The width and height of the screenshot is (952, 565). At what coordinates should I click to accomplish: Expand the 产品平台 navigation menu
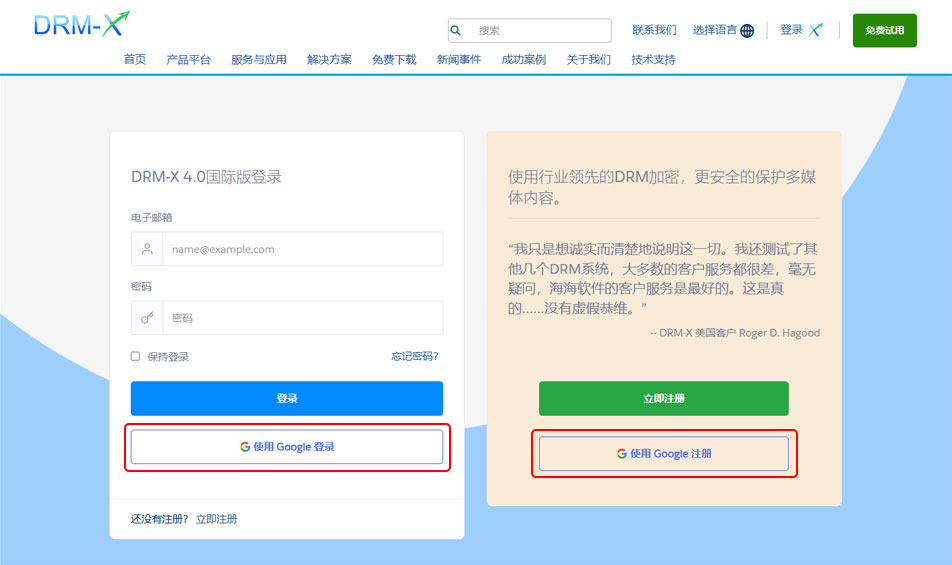click(x=188, y=60)
